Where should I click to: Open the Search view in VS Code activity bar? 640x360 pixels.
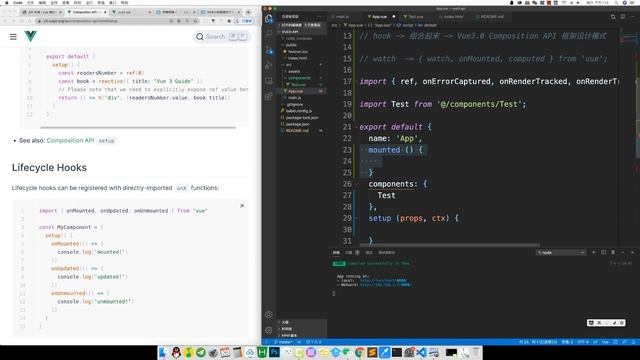pyautogui.click(x=269, y=34)
